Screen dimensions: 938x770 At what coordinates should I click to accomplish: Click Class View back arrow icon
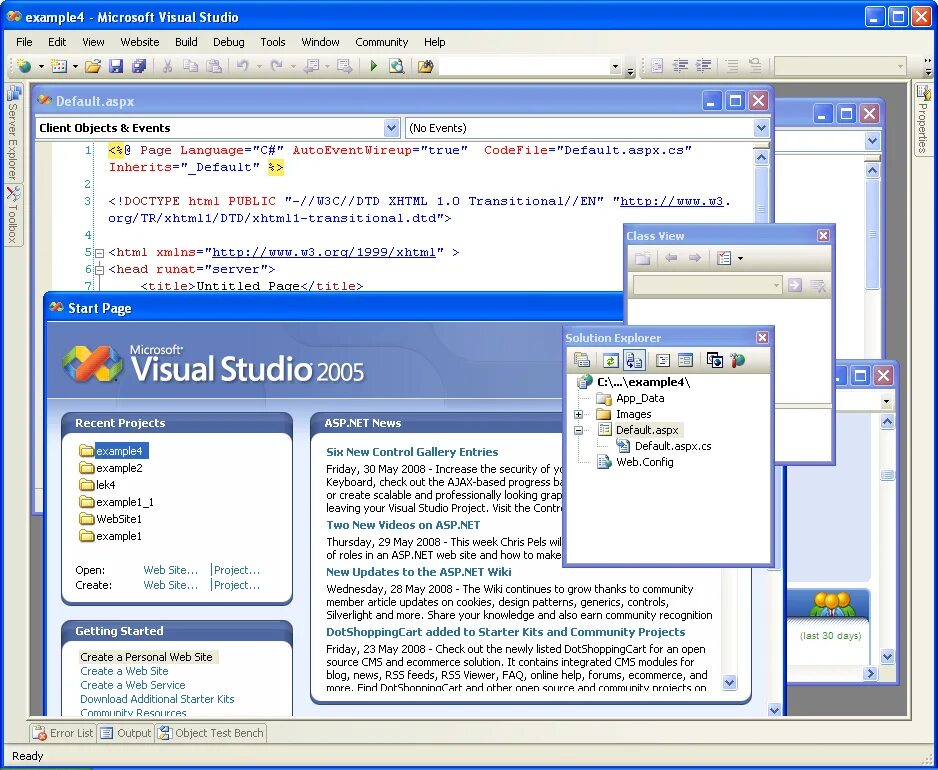(x=671, y=258)
